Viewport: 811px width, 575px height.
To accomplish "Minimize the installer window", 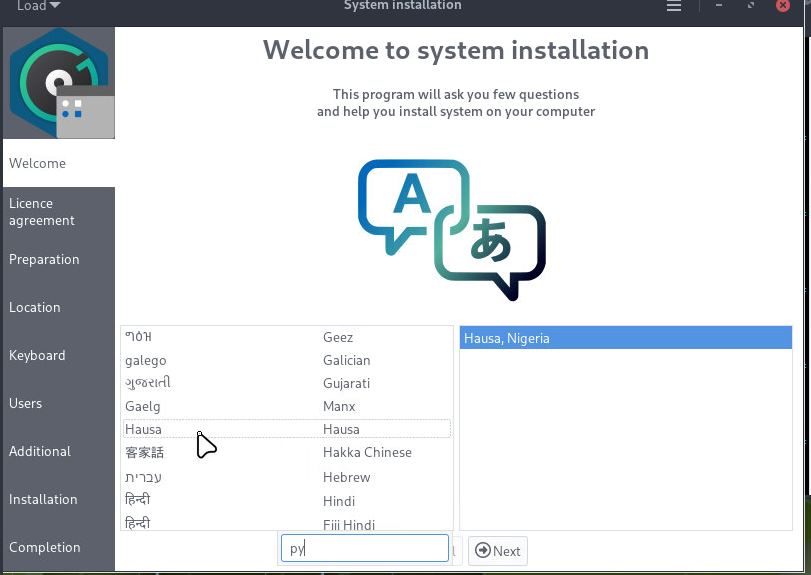I will coord(719,6).
